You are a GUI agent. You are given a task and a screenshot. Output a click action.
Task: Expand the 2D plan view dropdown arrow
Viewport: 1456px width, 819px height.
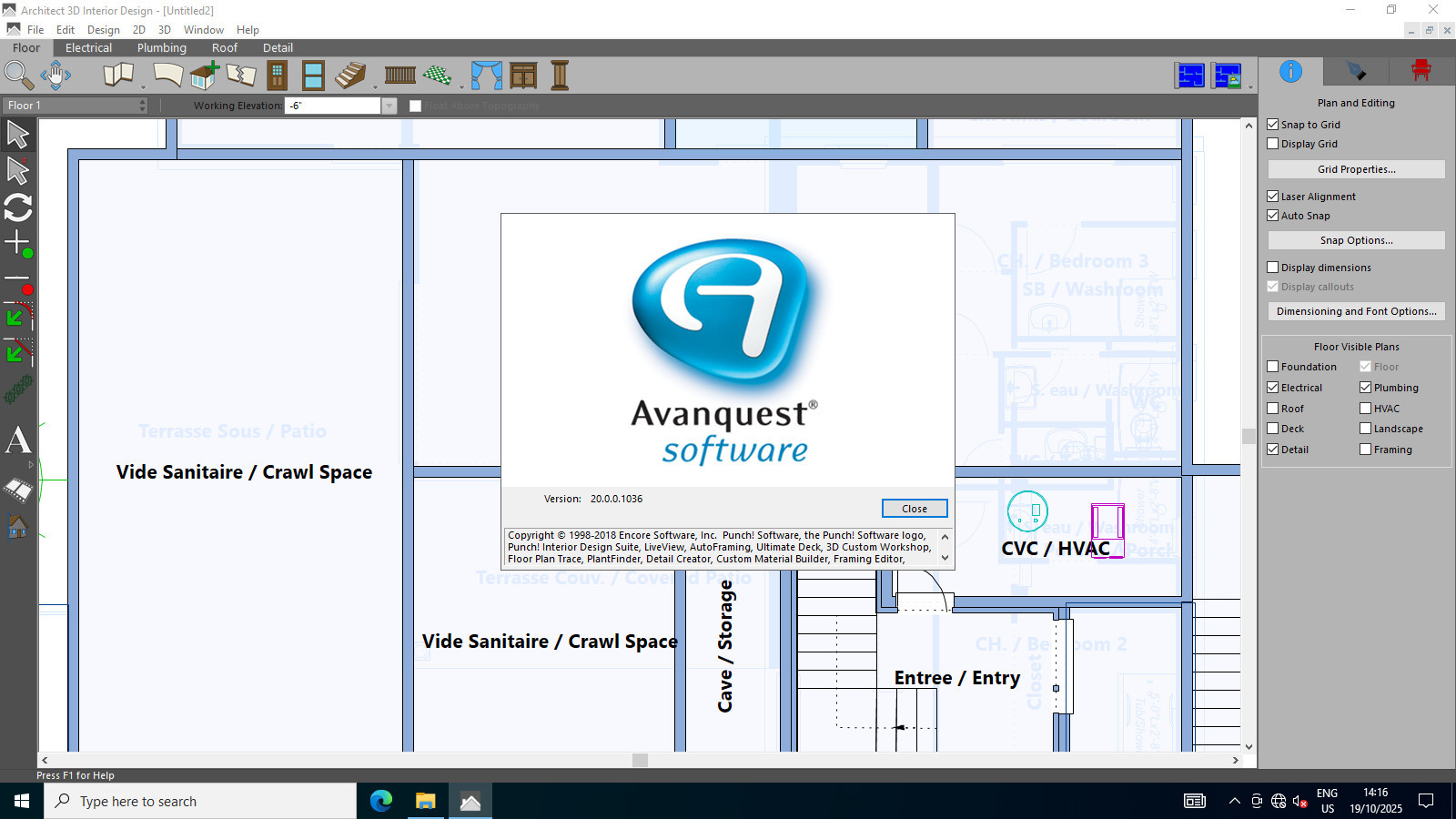1250,87
